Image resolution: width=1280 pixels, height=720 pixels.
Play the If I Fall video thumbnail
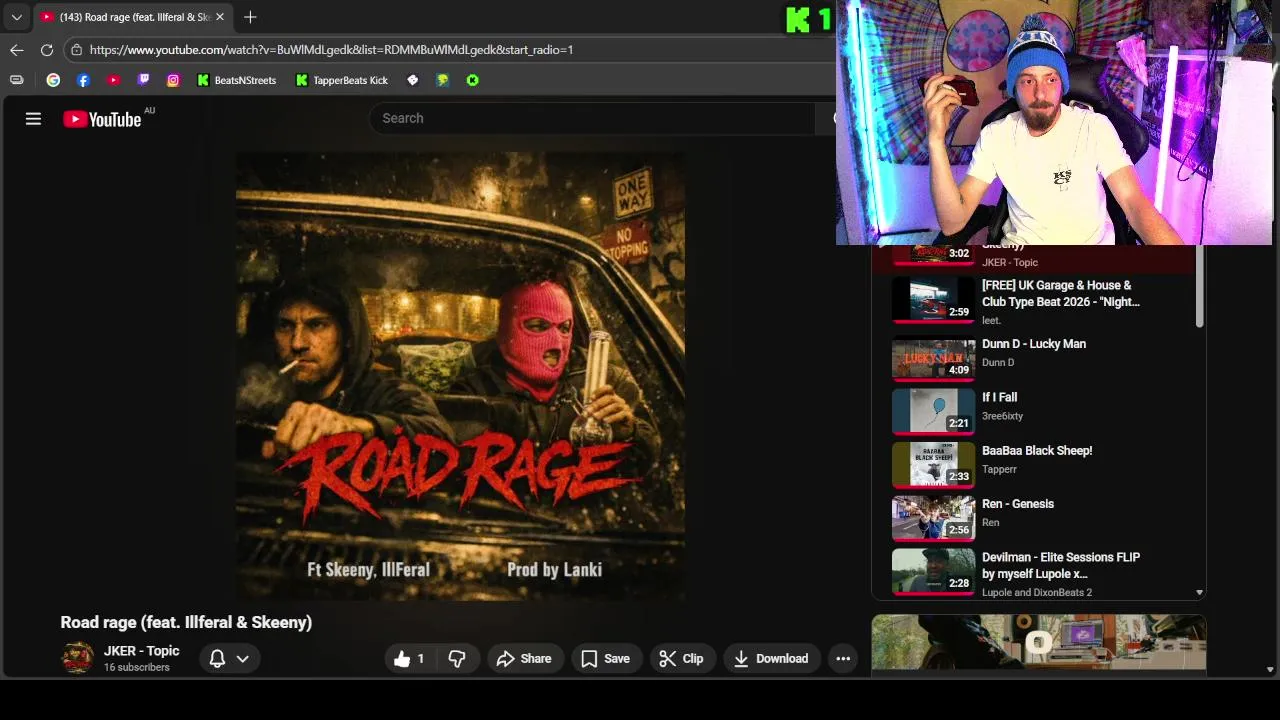click(x=933, y=411)
